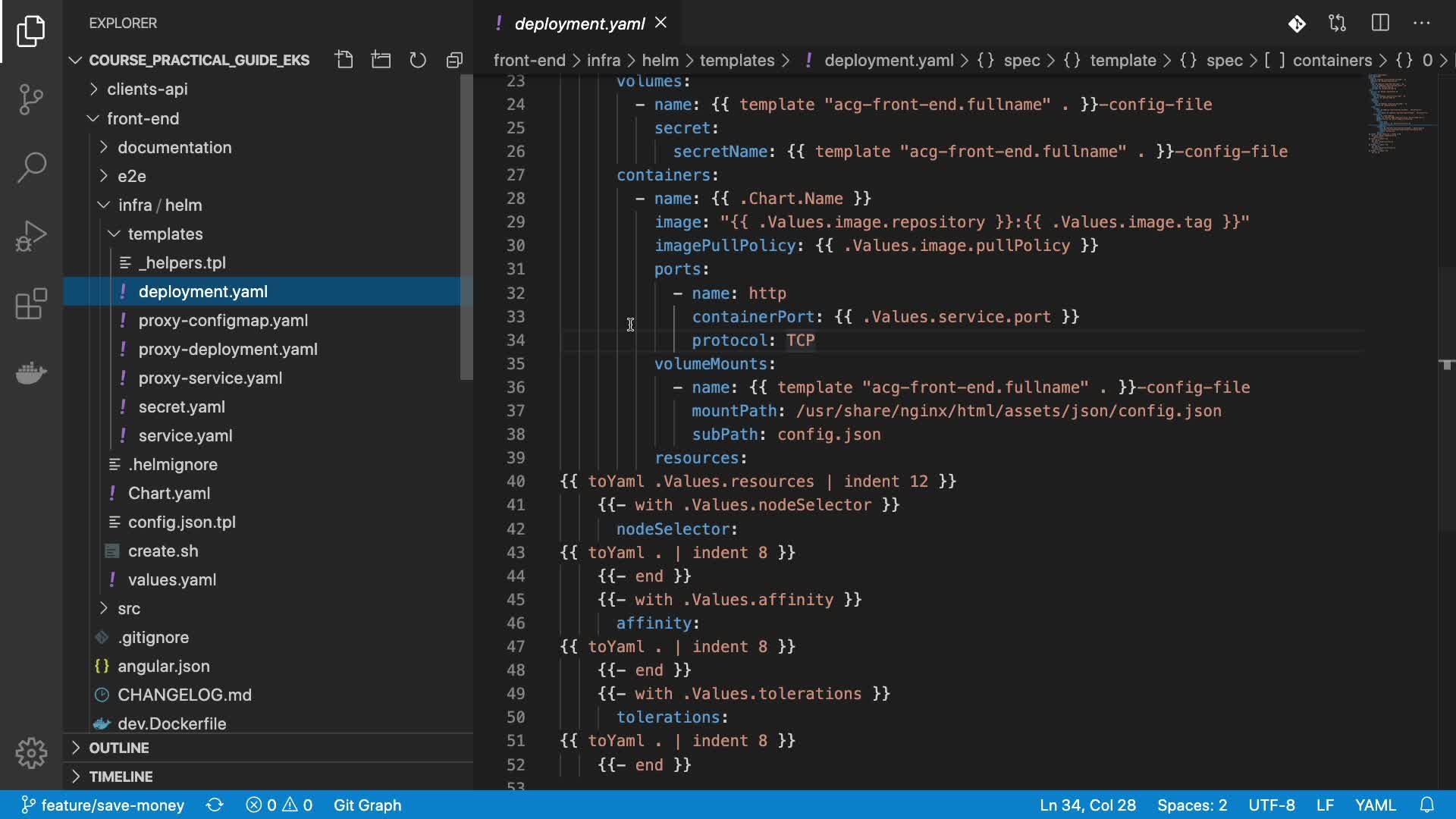Viewport: 1456px width, 819px height.
Task: Click the feature/save-money branch indicator
Action: pos(103,805)
